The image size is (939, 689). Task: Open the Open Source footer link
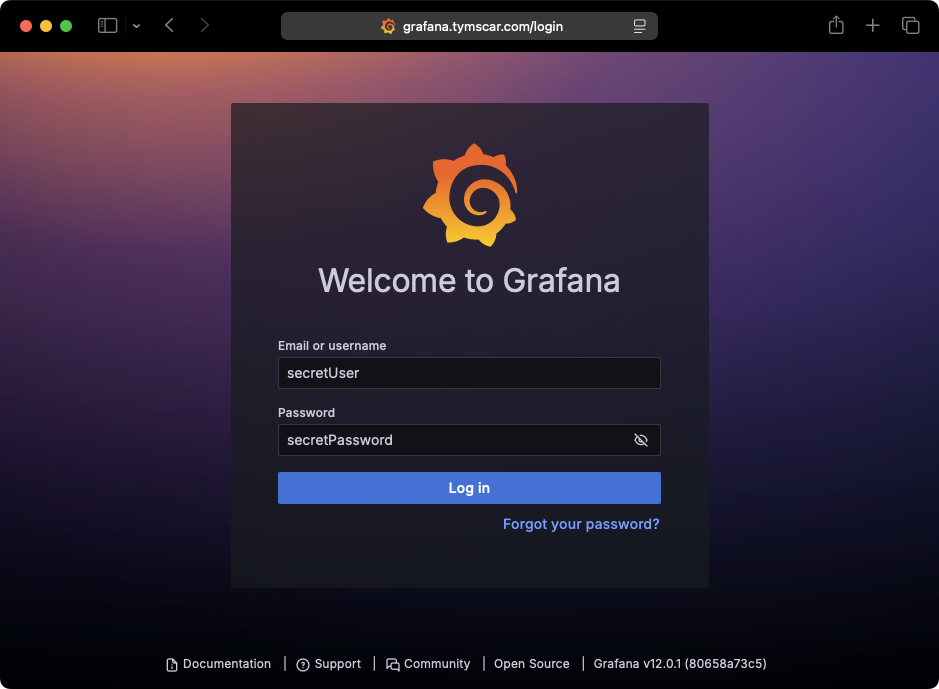click(531, 664)
